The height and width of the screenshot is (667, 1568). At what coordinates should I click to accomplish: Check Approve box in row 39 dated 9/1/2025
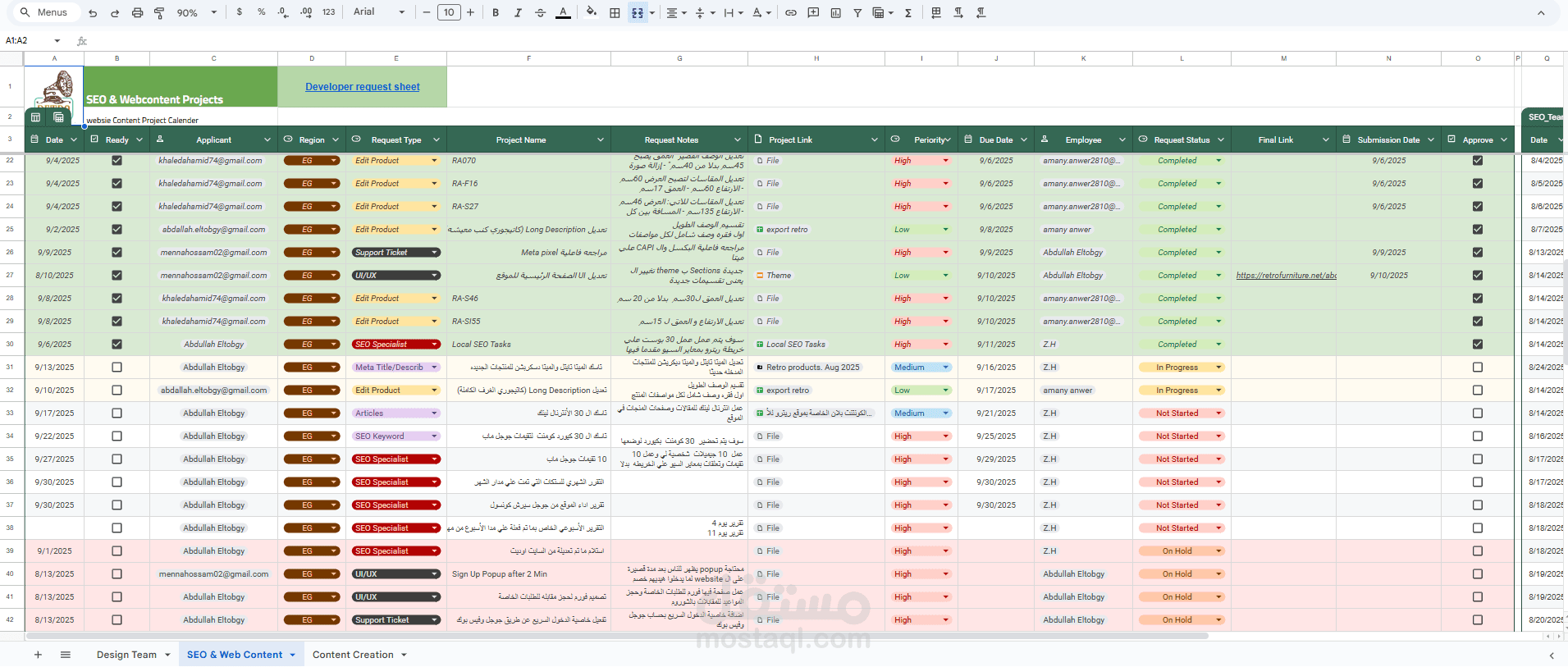tap(1478, 551)
